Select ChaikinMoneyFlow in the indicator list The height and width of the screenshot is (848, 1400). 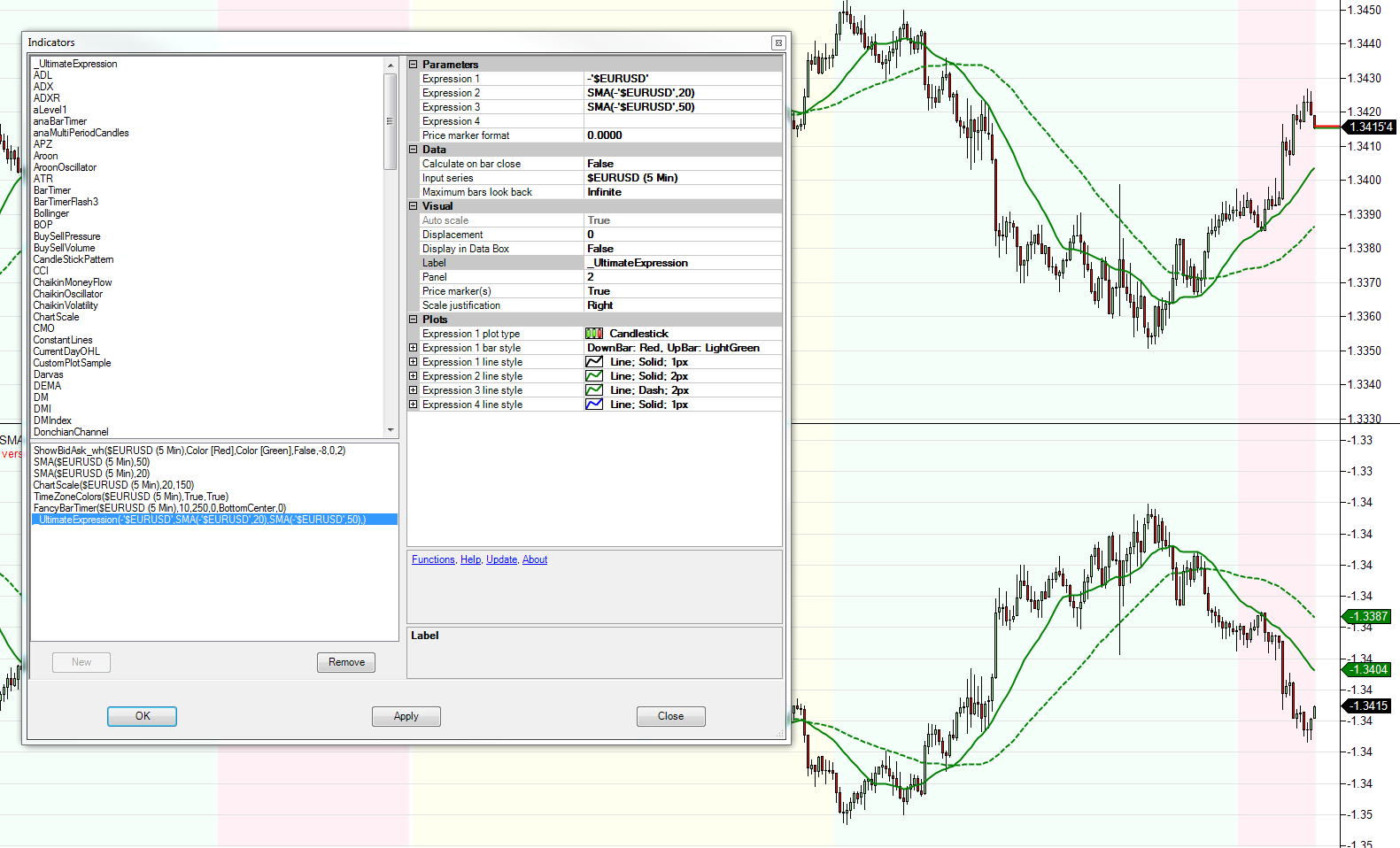point(73,282)
